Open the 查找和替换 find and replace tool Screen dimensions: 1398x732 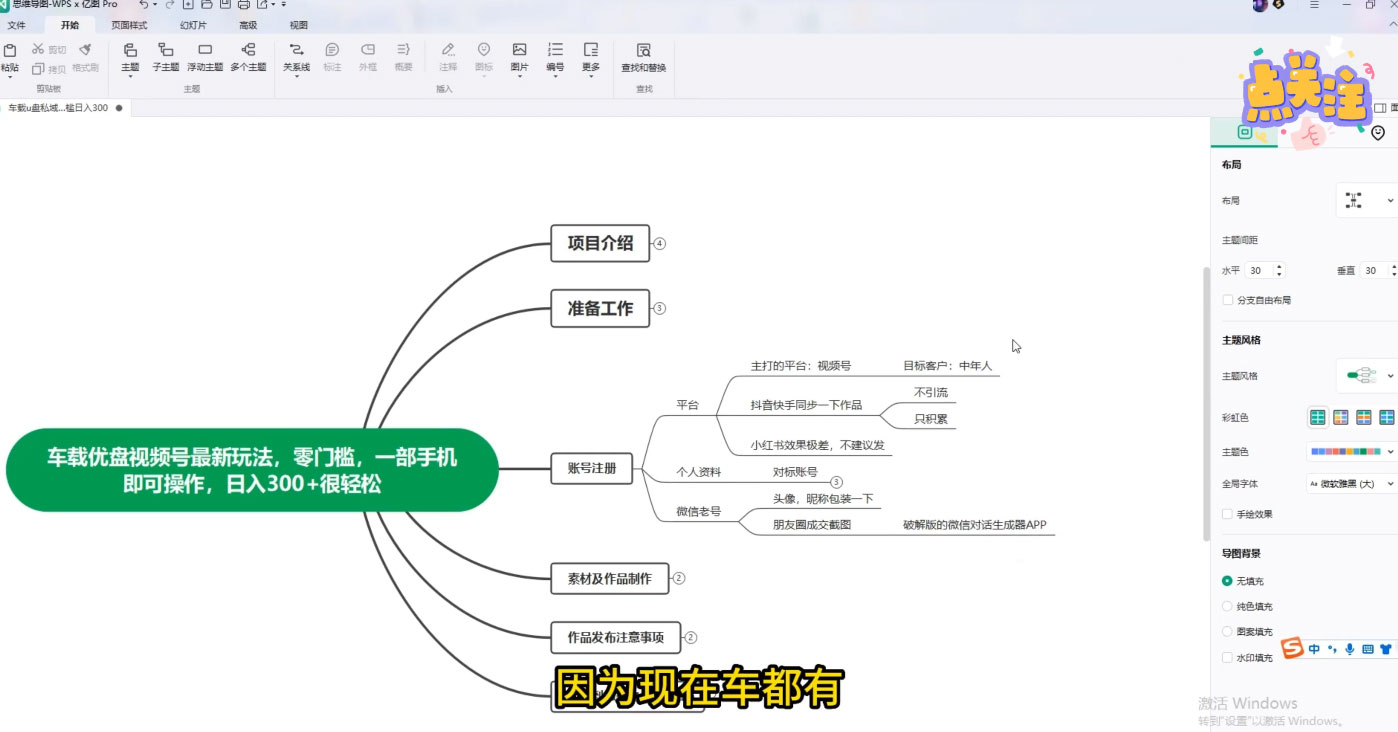(x=642, y=55)
